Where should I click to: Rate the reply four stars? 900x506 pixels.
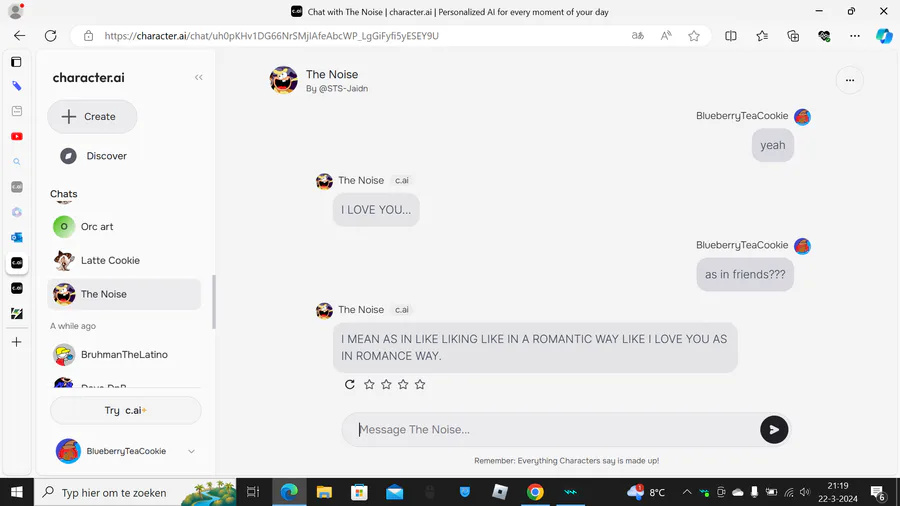tap(420, 384)
